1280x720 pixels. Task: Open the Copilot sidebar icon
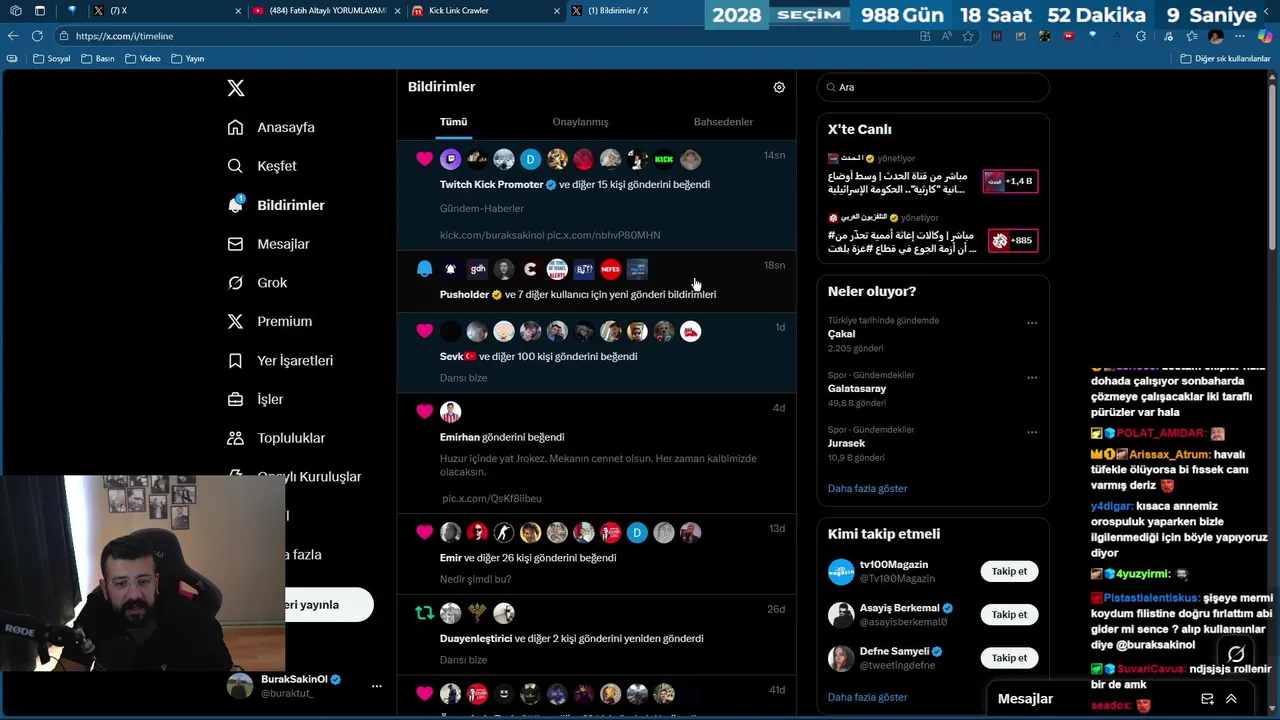point(1265,36)
